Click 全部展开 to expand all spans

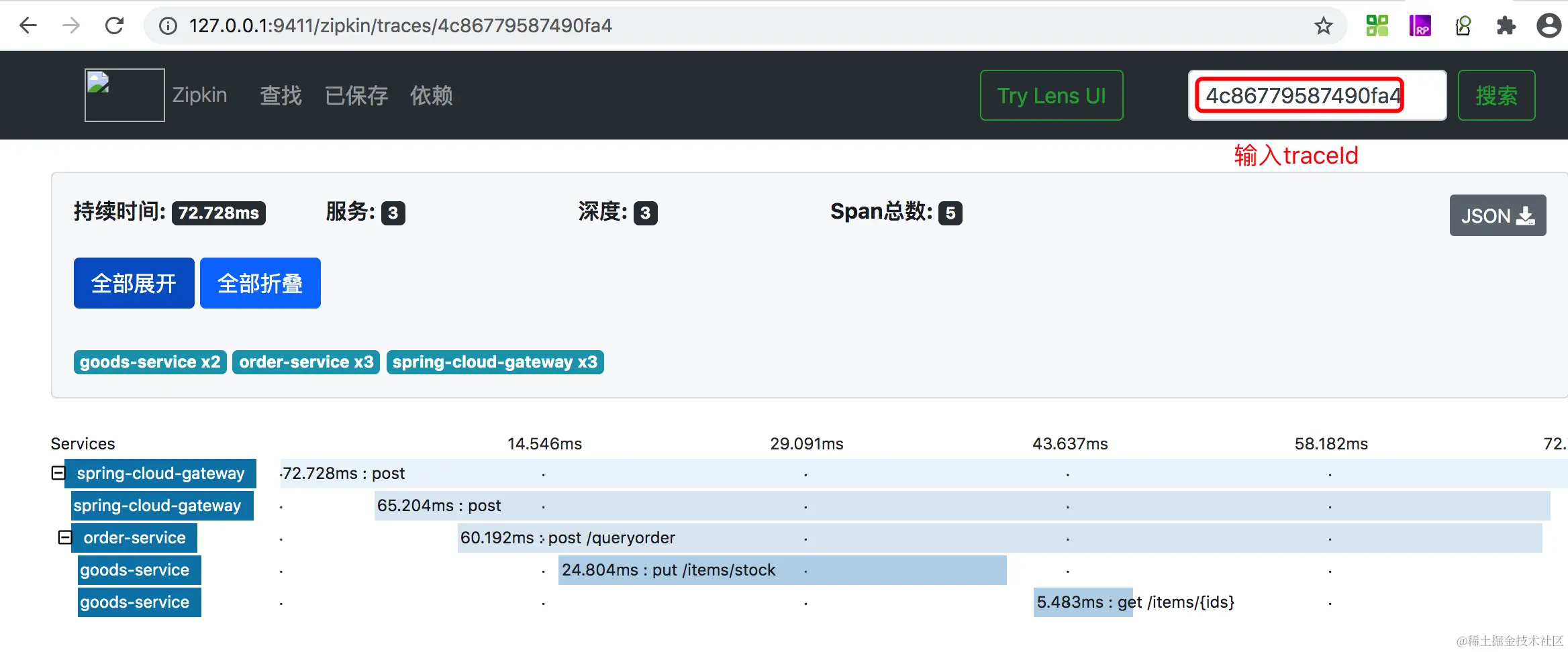click(x=134, y=283)
